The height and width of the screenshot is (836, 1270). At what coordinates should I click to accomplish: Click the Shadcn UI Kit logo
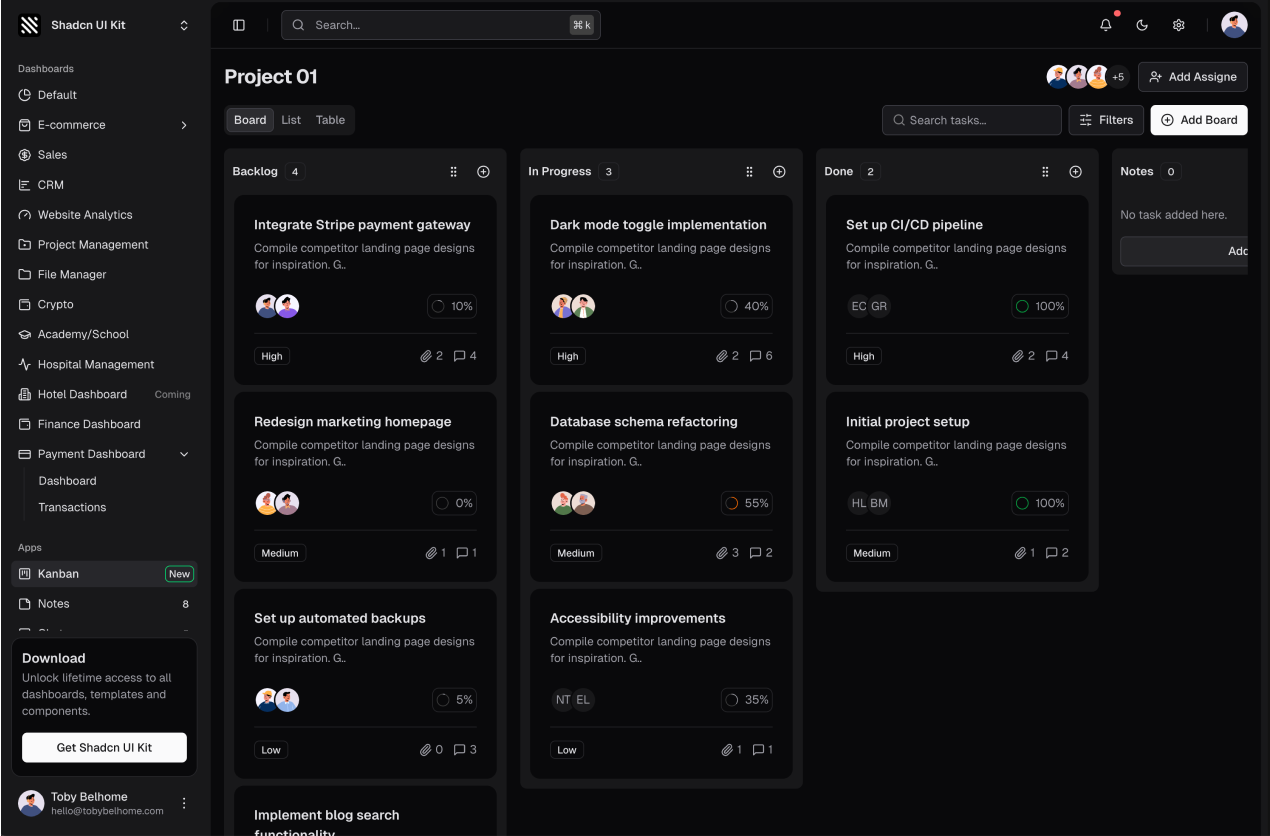(30, 25)
